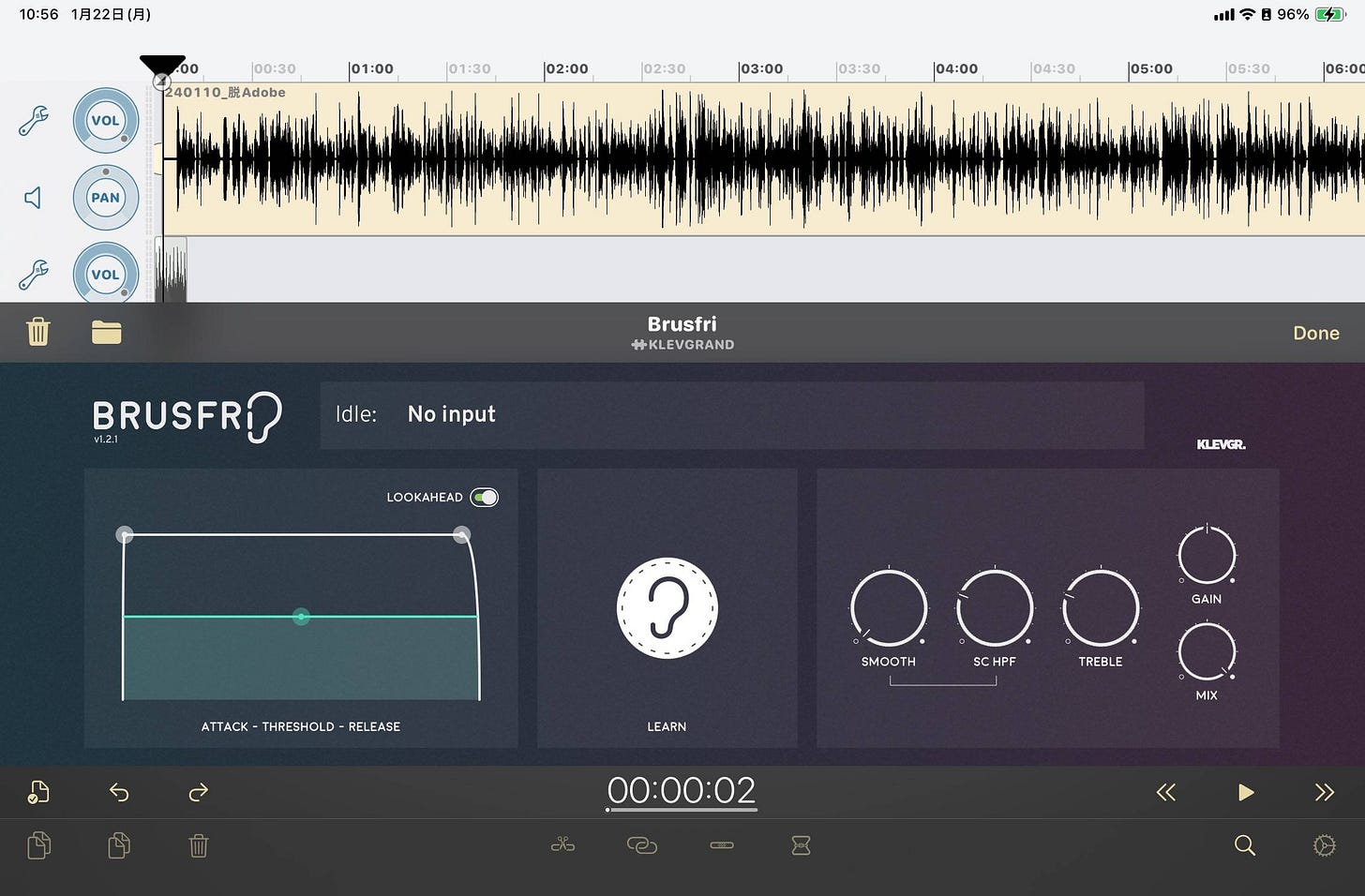
Task: Mute the first track with speaker icon
Action: pos(33,198)
